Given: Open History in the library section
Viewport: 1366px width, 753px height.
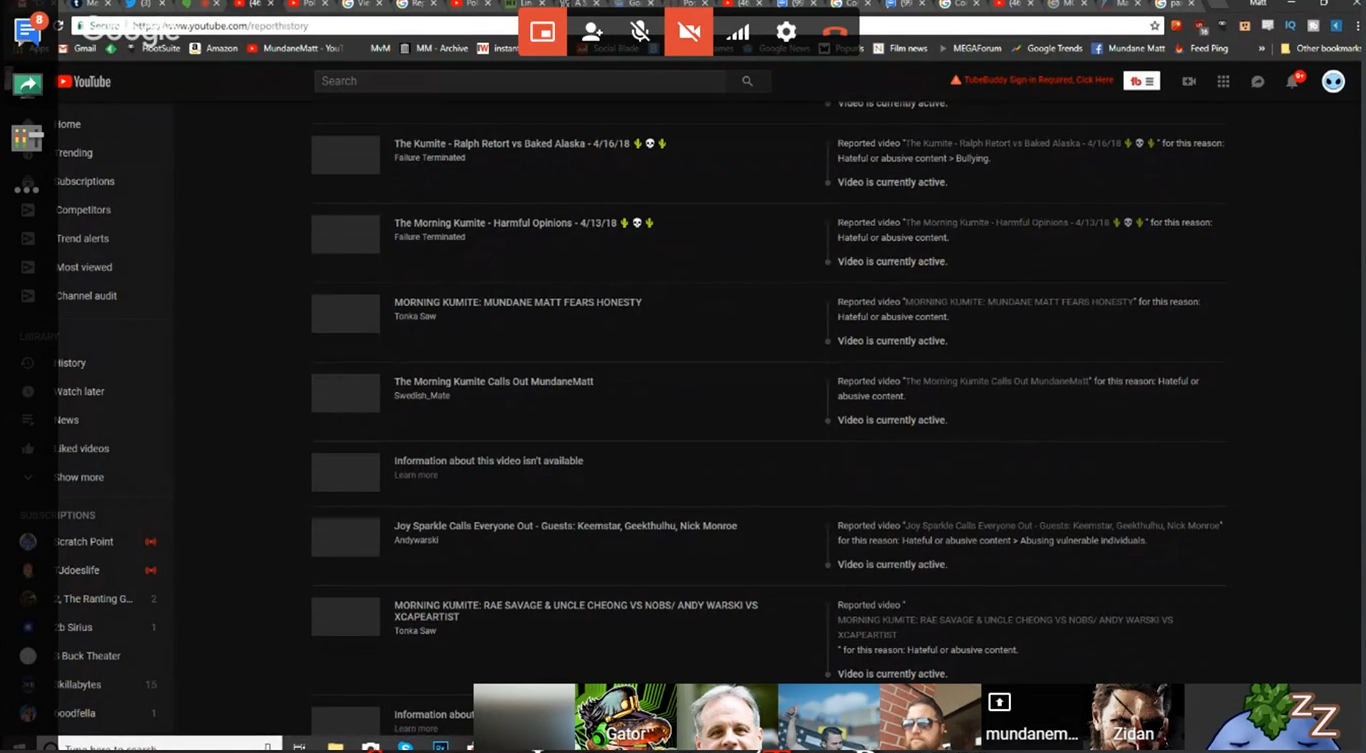Looking at the screenshot, I should [70, 363].
